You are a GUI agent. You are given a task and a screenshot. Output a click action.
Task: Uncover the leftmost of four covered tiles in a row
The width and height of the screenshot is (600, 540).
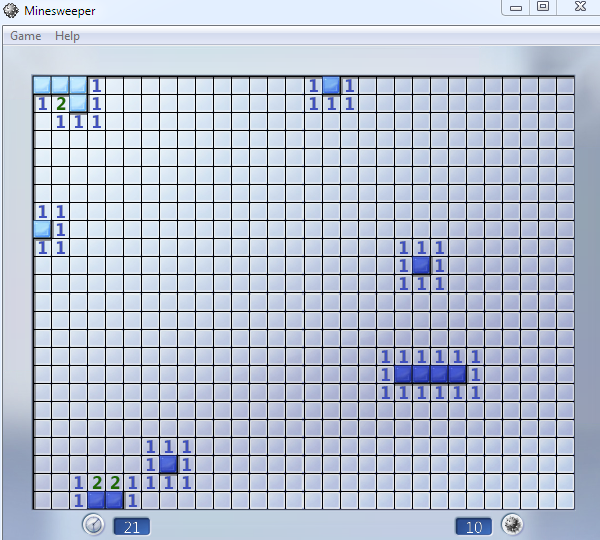click(403, 374)
